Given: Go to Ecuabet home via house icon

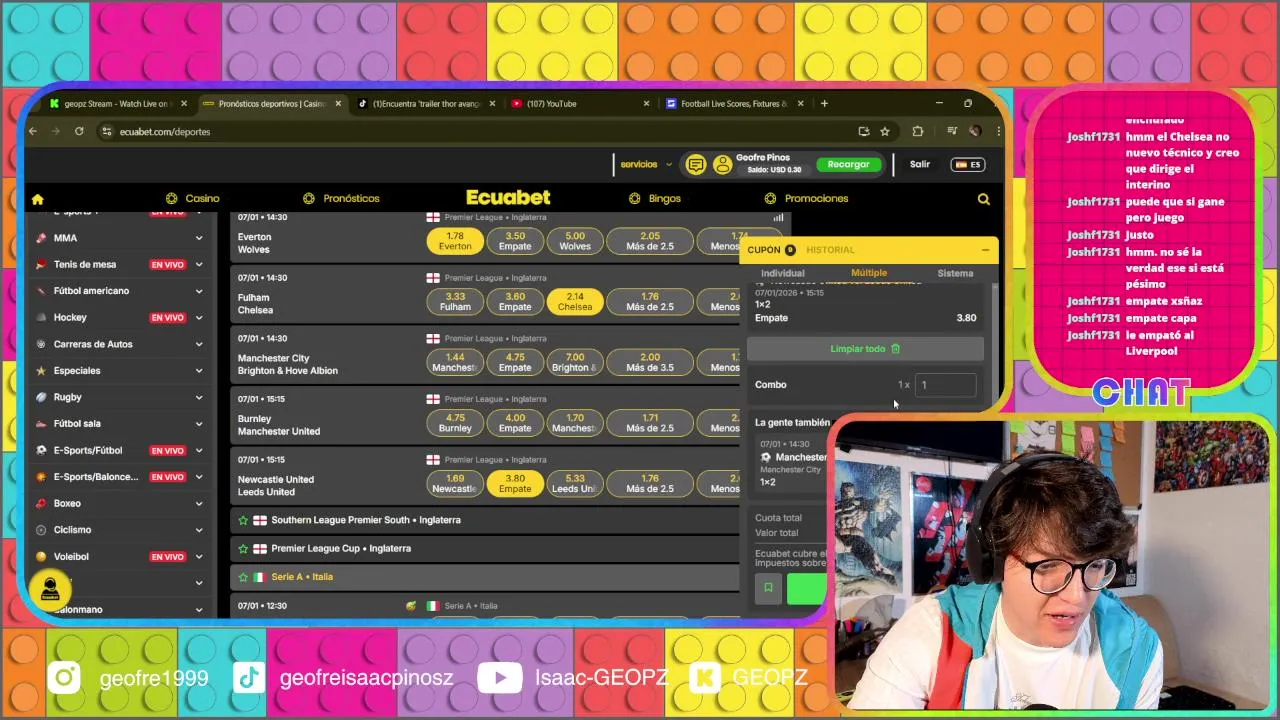Looking at the screenshot, I should tap(37, 199).
